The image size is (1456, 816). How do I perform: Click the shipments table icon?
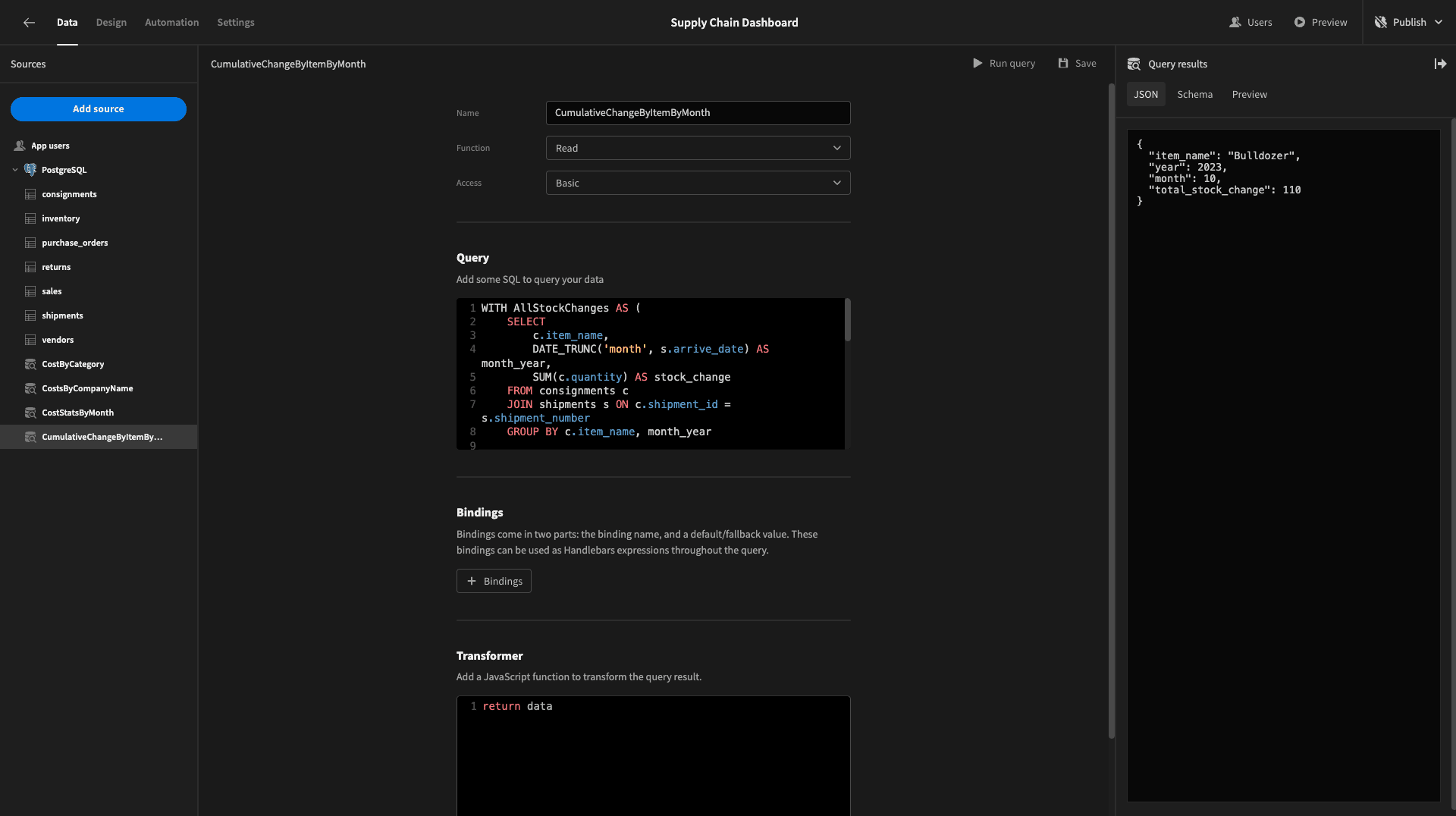coord(30,315)
